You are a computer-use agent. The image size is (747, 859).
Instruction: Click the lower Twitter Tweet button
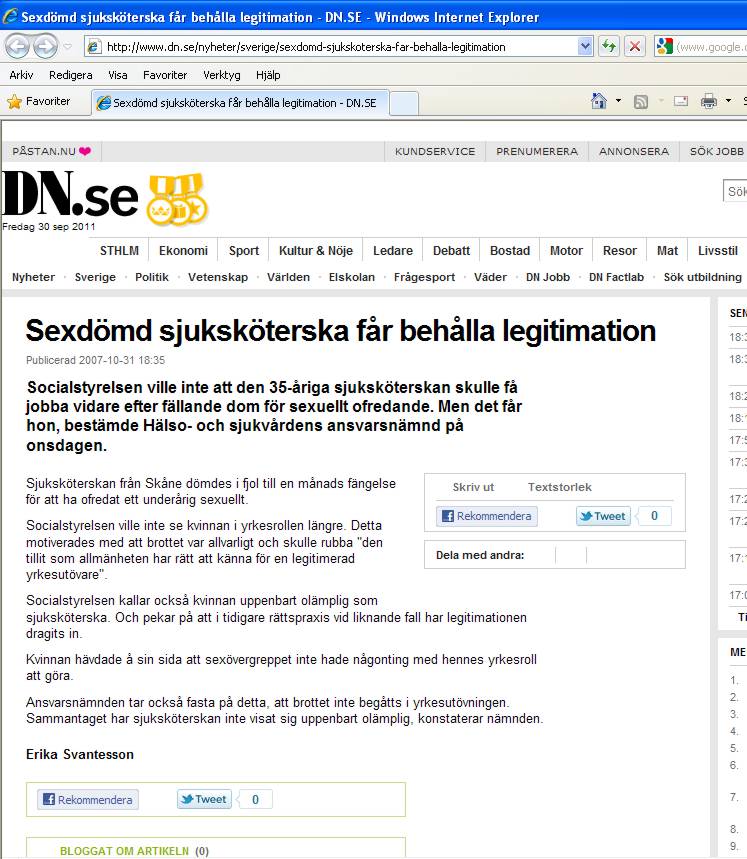(204, 799)
